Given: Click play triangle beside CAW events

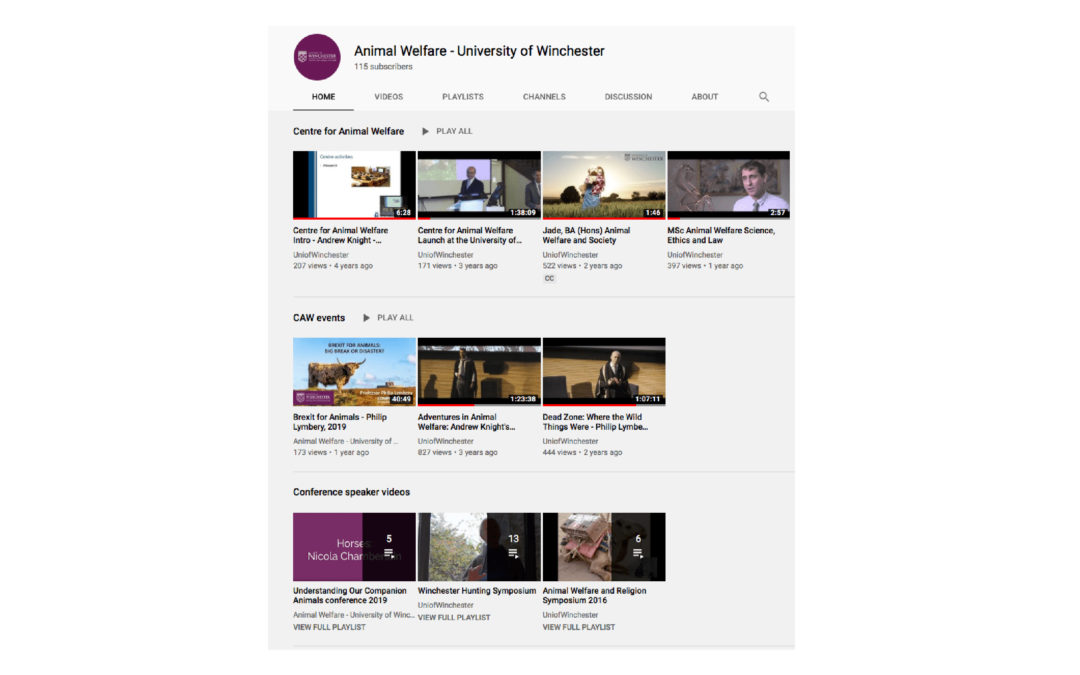Looking at the screenshot, I should tap(366, 318).
